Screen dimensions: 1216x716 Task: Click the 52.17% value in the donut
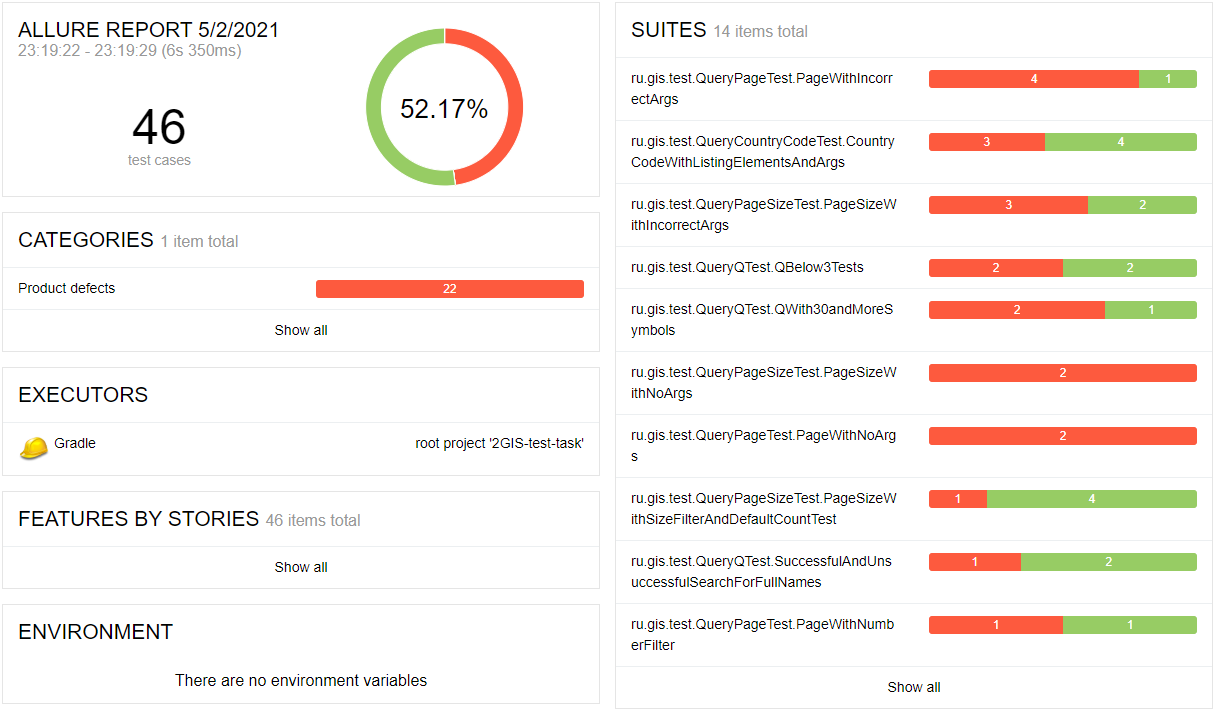coord(444,109)
